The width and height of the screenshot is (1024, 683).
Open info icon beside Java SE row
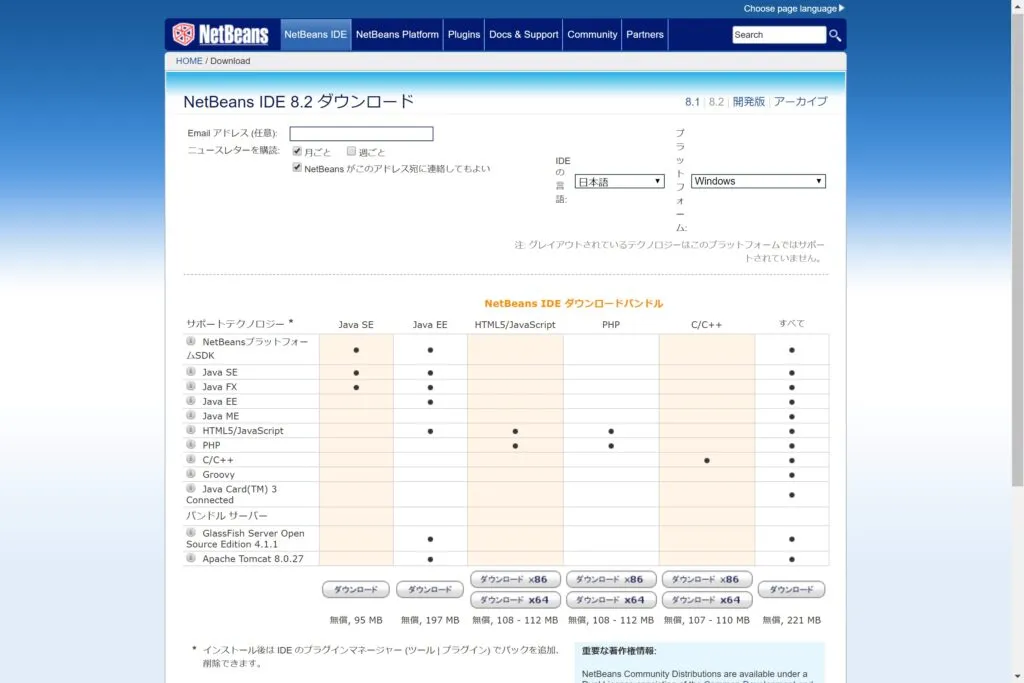coord(191,372)
